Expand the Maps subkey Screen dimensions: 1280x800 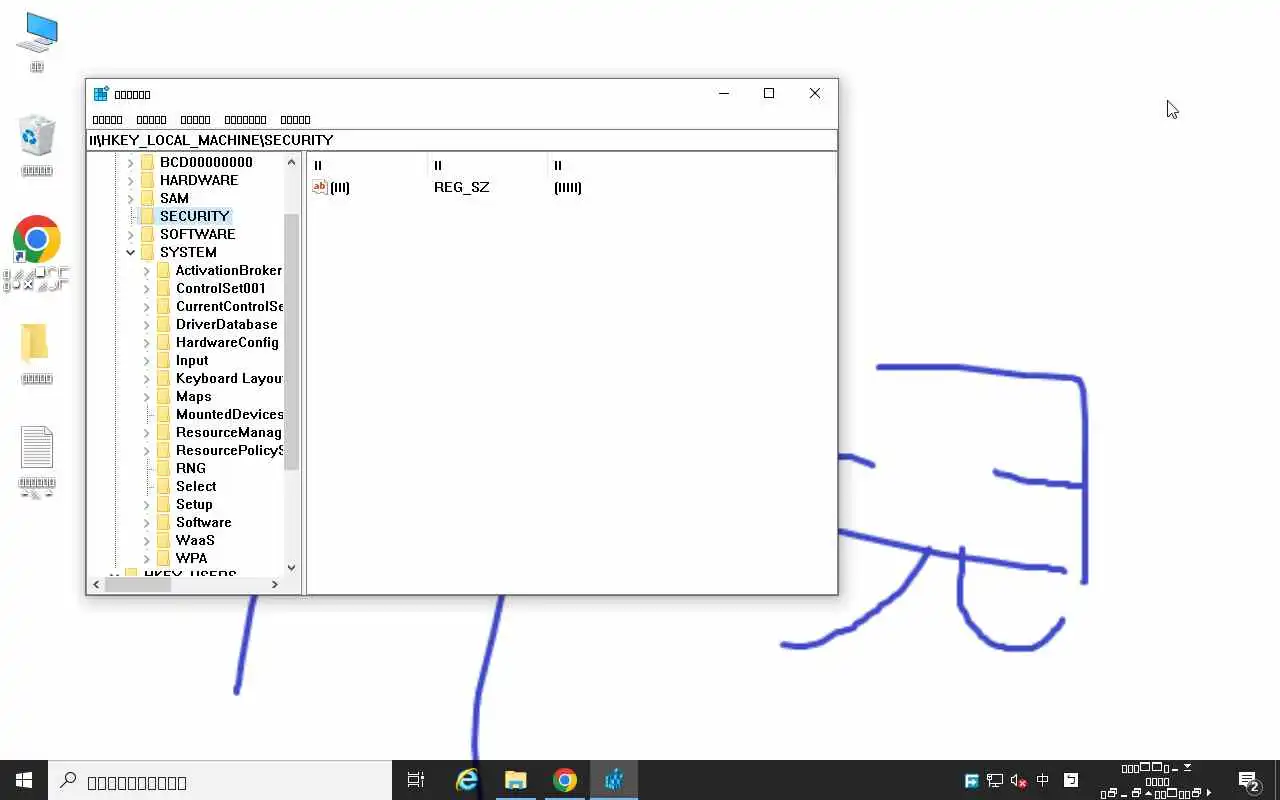click(x=146, y=396)
